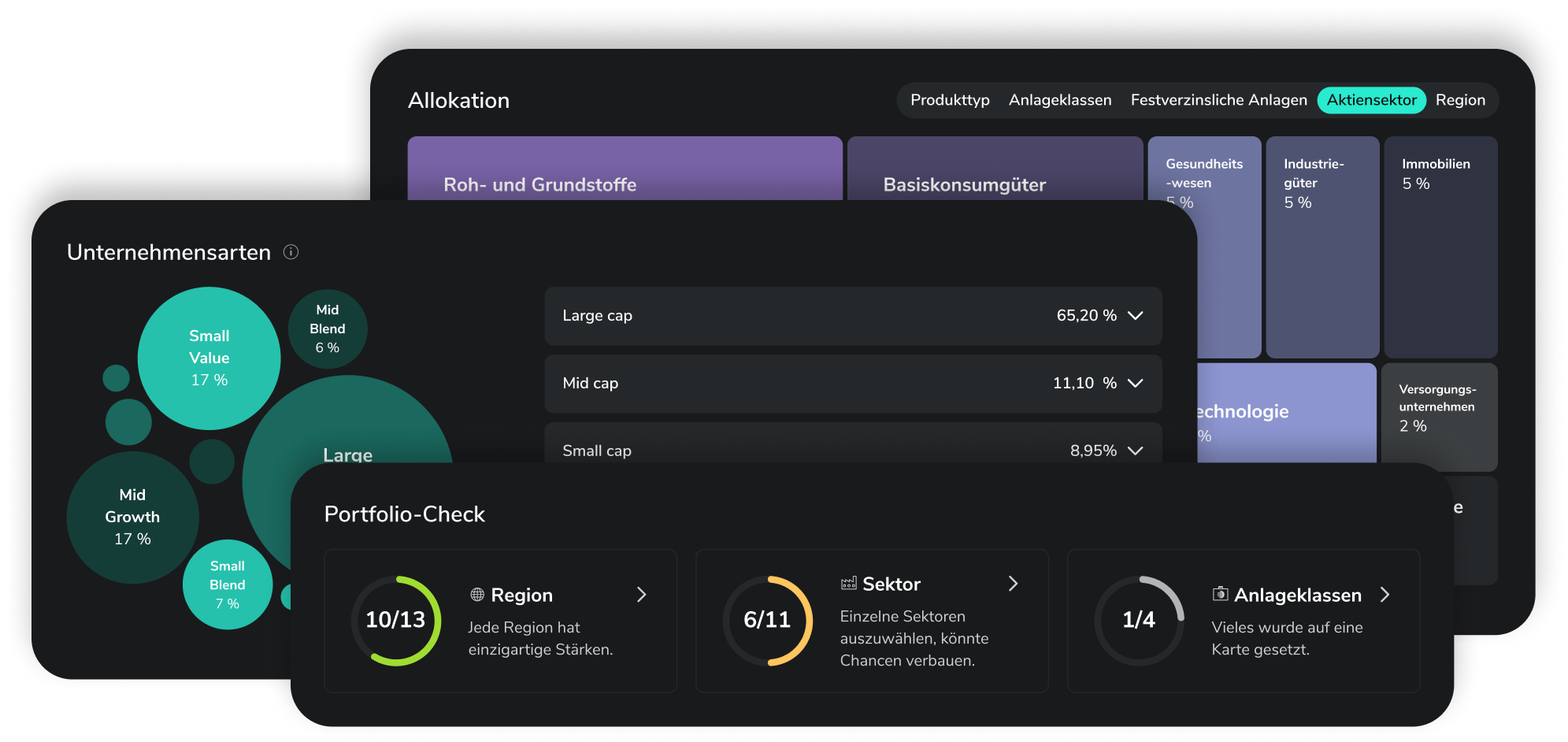1568x742 pixels.
Task: Open the Sektor check arrow
Action: tap(1014, 584)
